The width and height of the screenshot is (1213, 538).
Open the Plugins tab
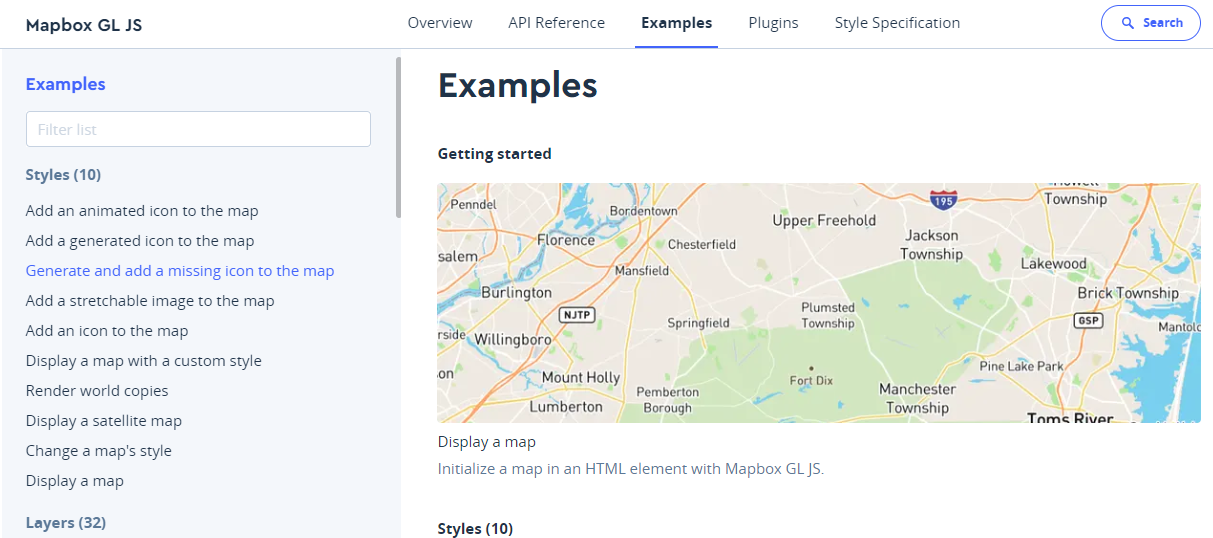[x=773, y=23]
